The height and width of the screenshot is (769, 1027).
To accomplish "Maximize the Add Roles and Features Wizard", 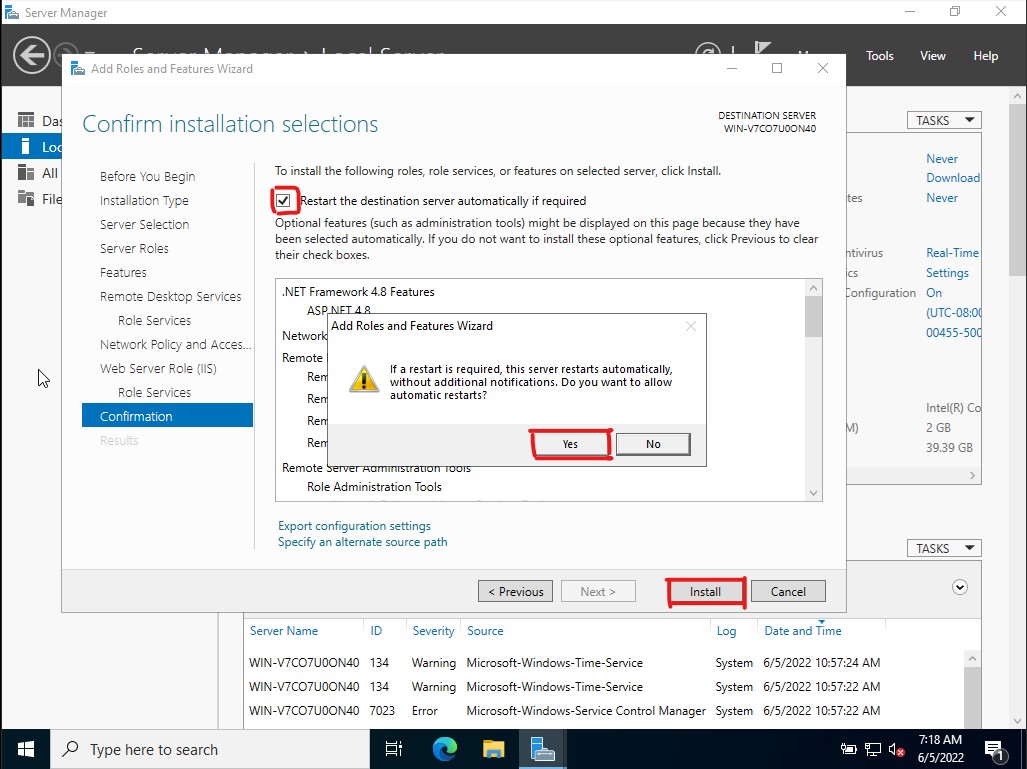I will (x=777, y=68).
